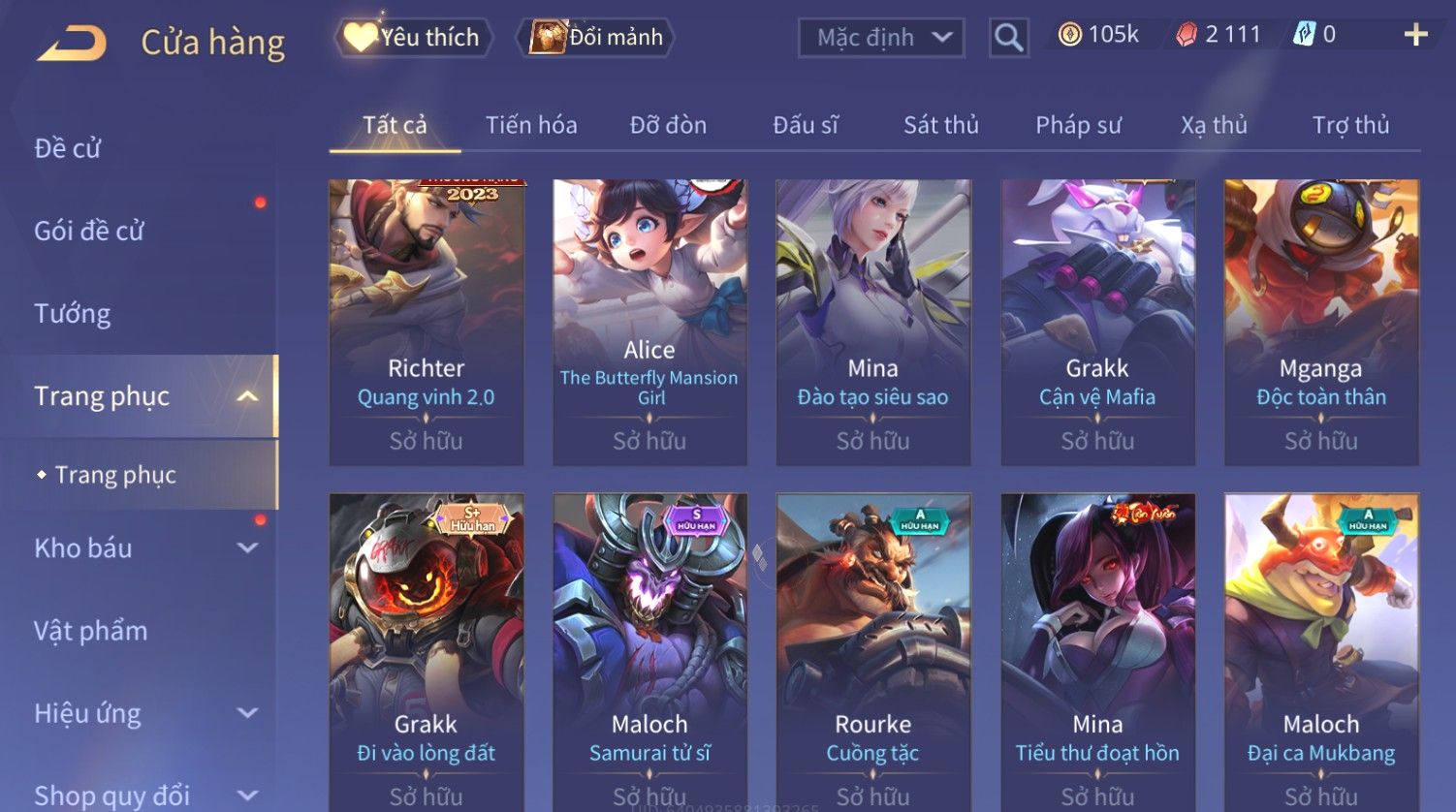Open the search magnifier icon
The height and width of the screenshot is (812, 1456).
pos(1008,38)
